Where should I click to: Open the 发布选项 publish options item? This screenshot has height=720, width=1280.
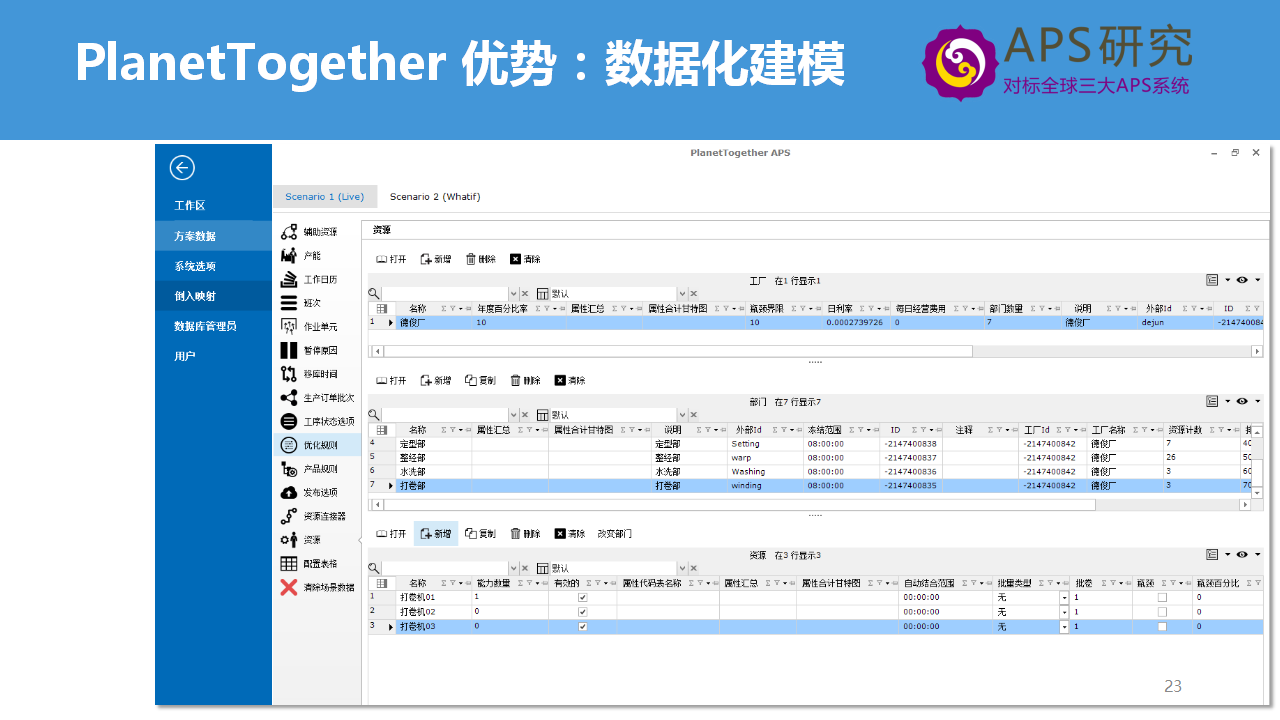coord(310,492)
